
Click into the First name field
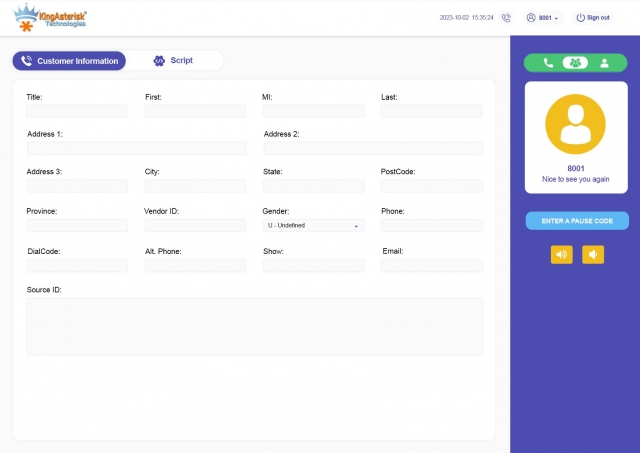(x=195, y=111)
